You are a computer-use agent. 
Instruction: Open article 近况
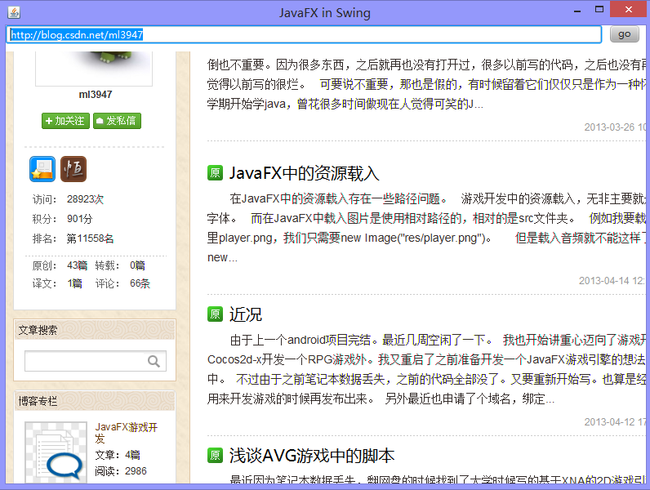[246, 315]
